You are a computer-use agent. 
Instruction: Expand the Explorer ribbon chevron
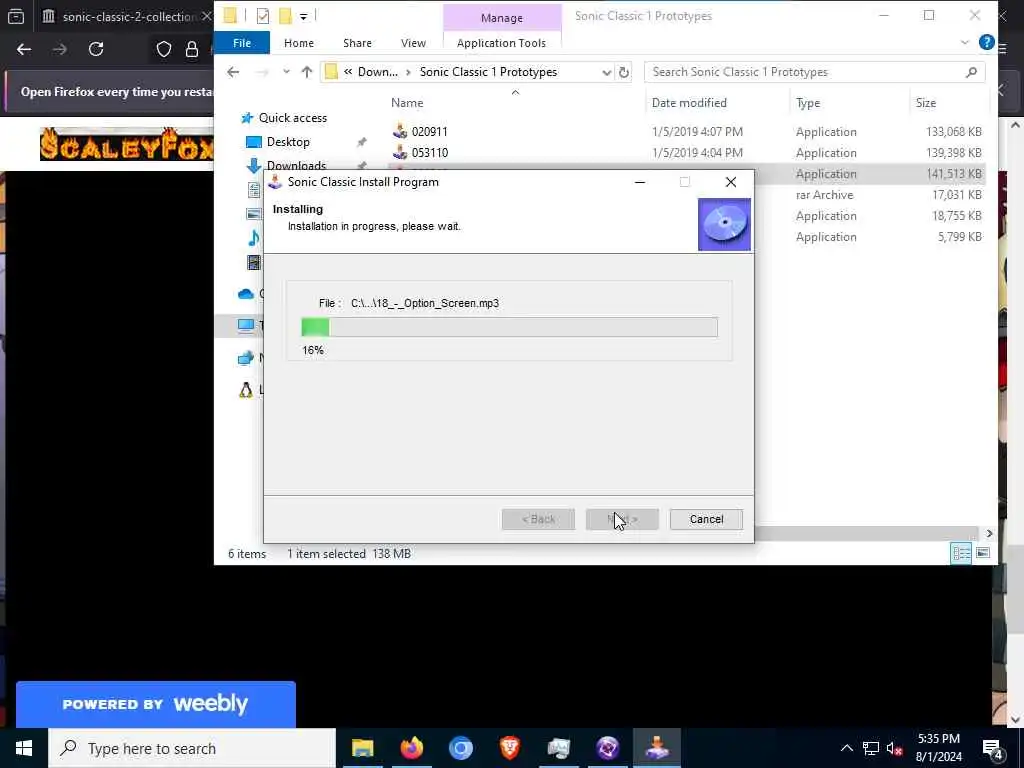coord(965,43)
